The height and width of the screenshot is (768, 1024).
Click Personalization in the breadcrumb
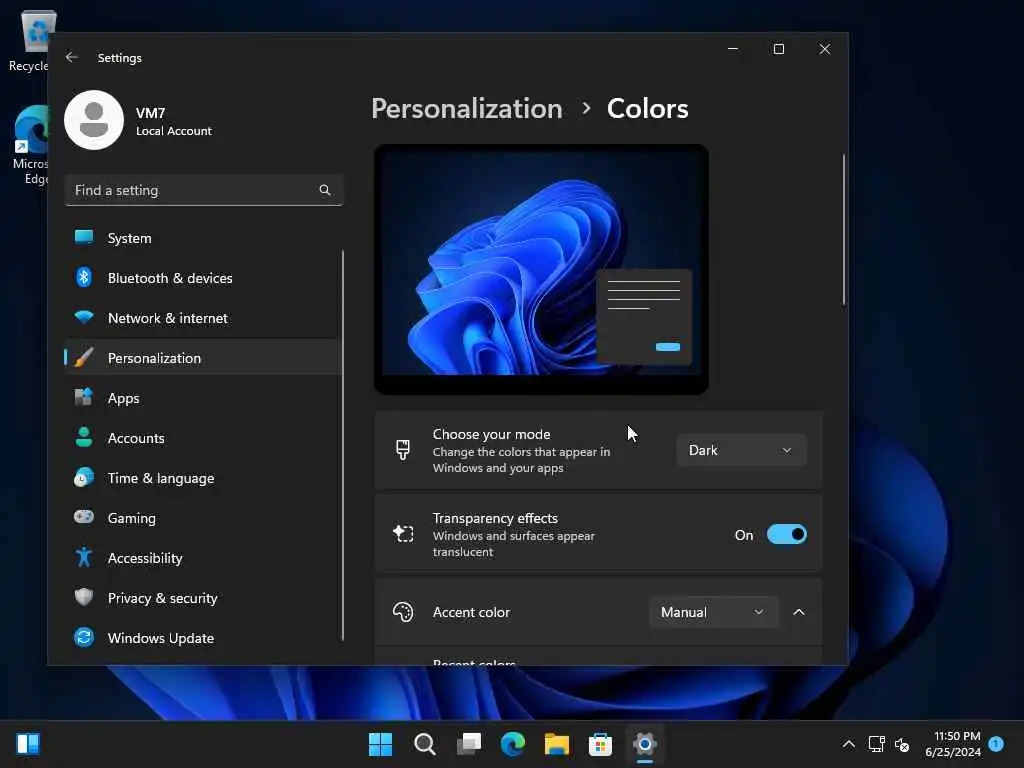467,108
